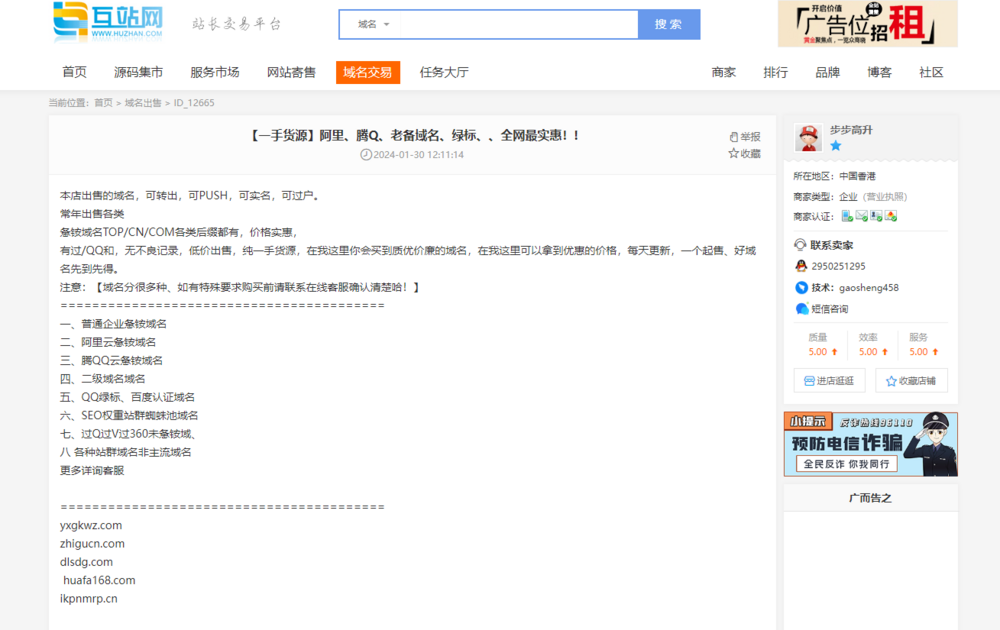Viewport: 1000px width, 630px height.
Task: Open the 源码集市 navigation tab
Action: tap(138, 72)
